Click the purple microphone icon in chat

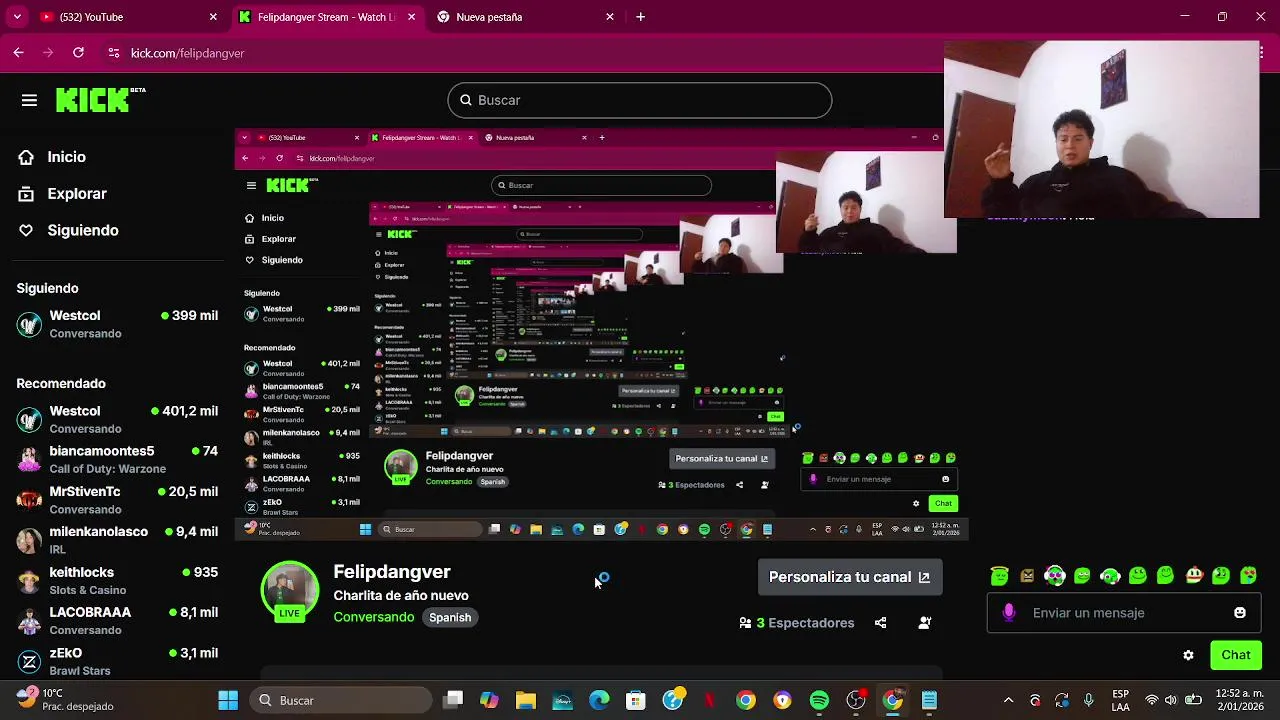pyautogui.click(x=1008, y=613)
